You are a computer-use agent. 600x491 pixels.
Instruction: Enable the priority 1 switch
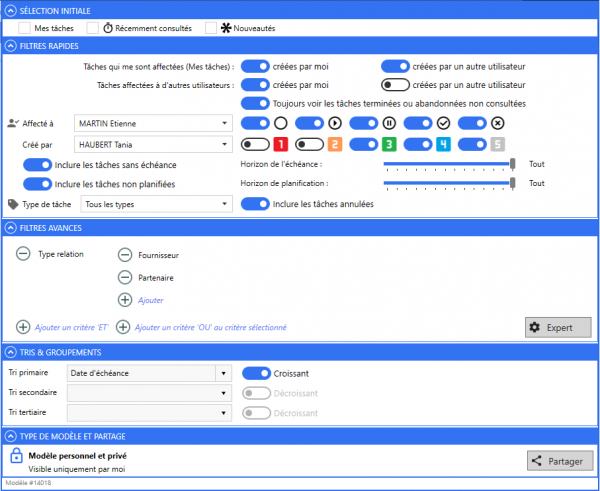coord(255,144)
